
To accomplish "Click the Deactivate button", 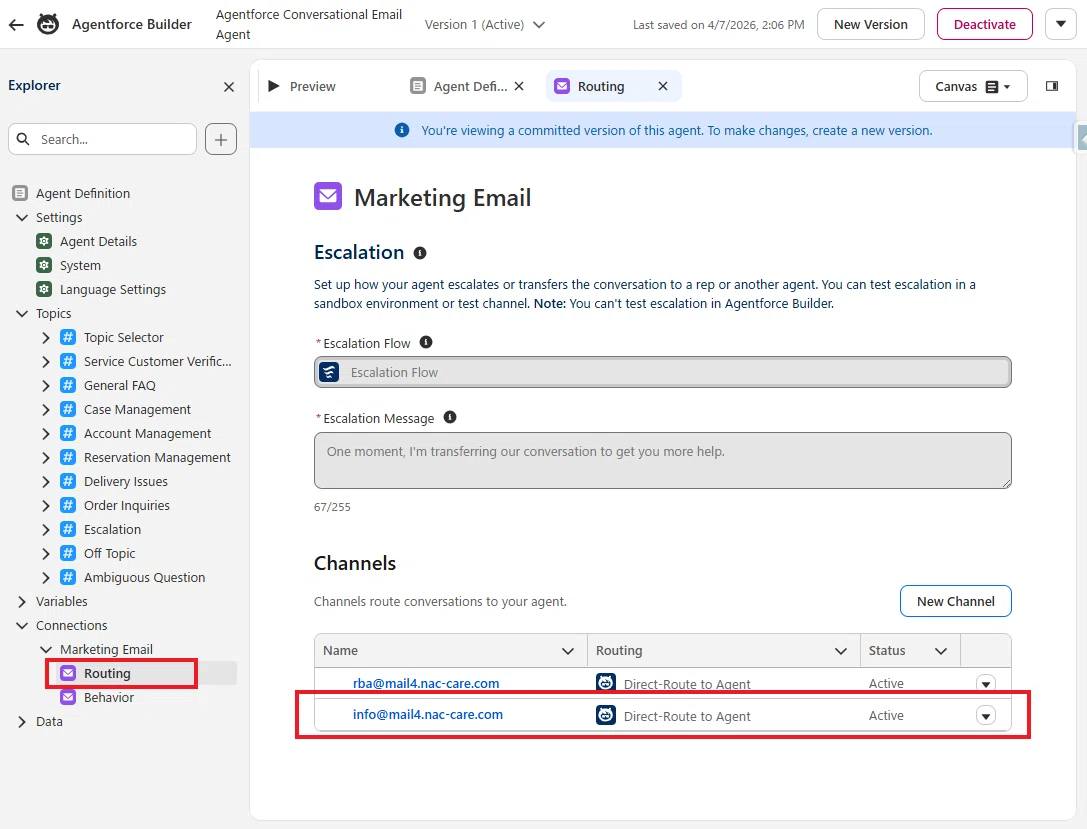I will coord(984,24).
